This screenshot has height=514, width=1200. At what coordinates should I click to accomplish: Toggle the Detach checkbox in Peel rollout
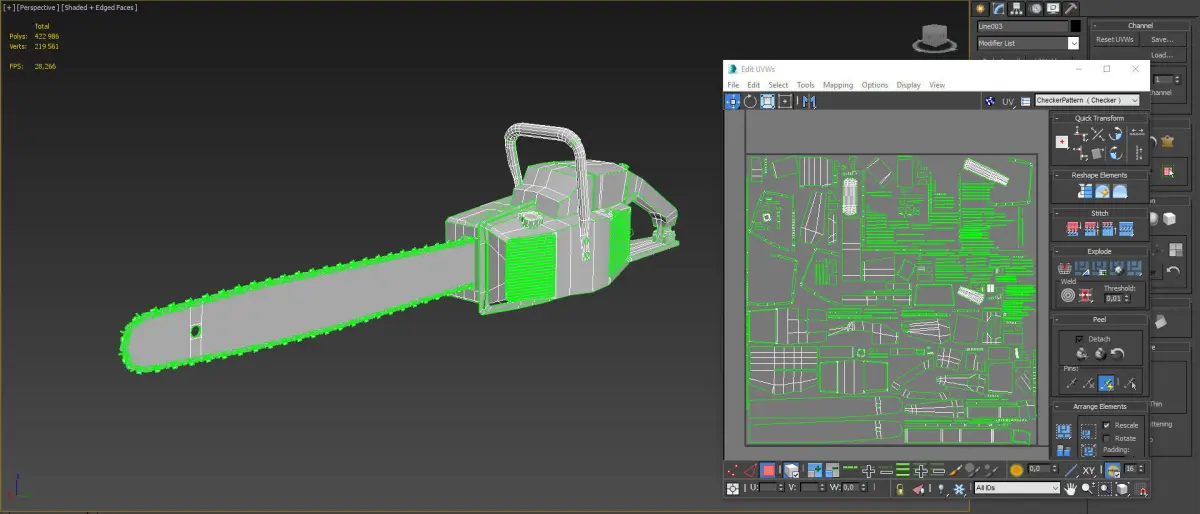pyautogui.click(x=1078, y=339)
